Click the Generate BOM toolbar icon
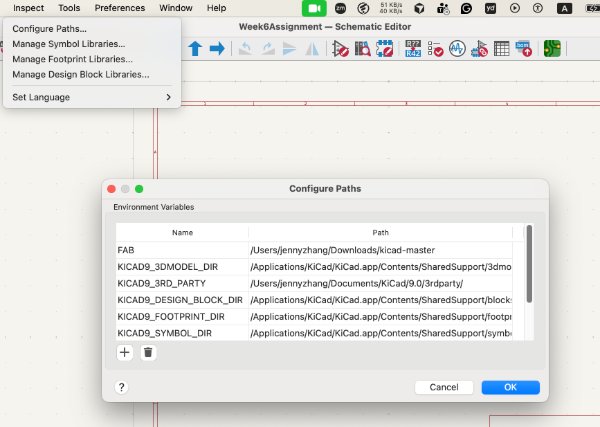 524,49
